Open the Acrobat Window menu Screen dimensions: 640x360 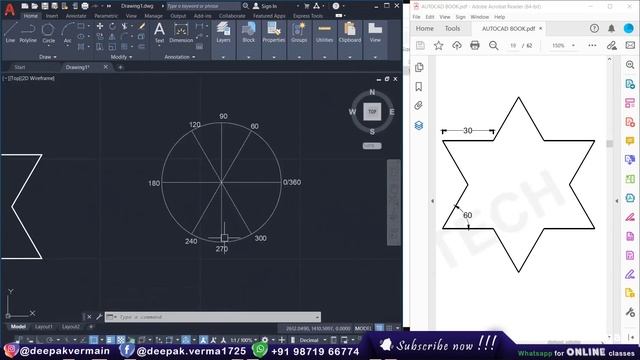(480, 17)
